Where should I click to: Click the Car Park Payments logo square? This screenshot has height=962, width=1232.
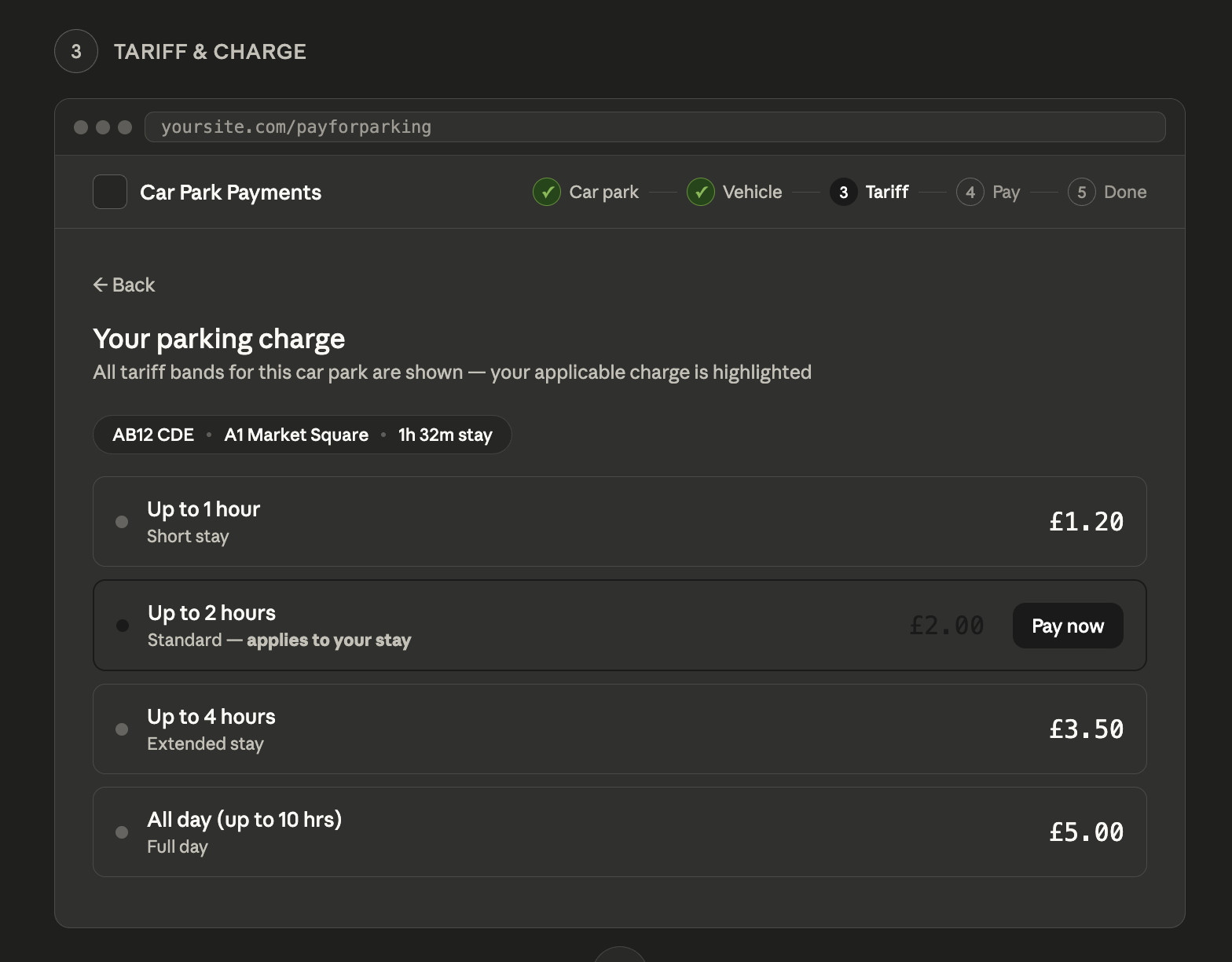pos(110,192)
